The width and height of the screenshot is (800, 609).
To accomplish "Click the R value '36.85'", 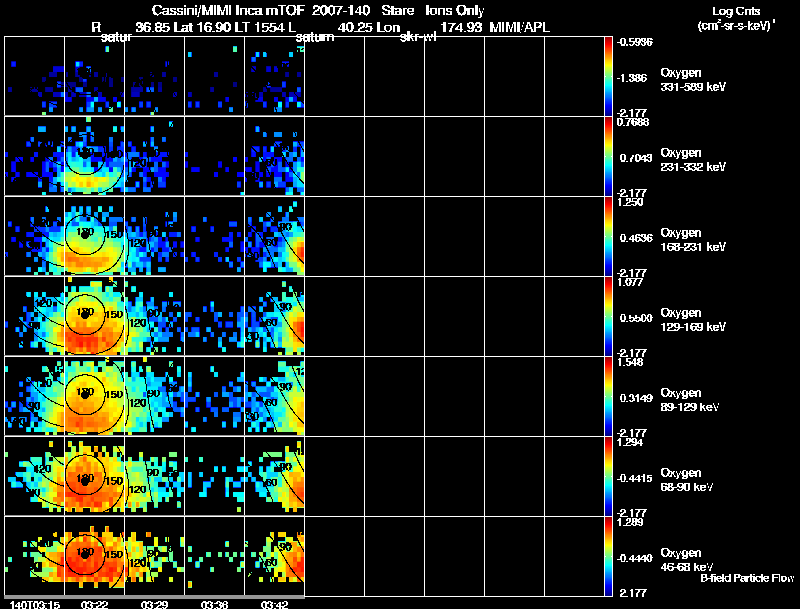I will [x=153, y=27].
